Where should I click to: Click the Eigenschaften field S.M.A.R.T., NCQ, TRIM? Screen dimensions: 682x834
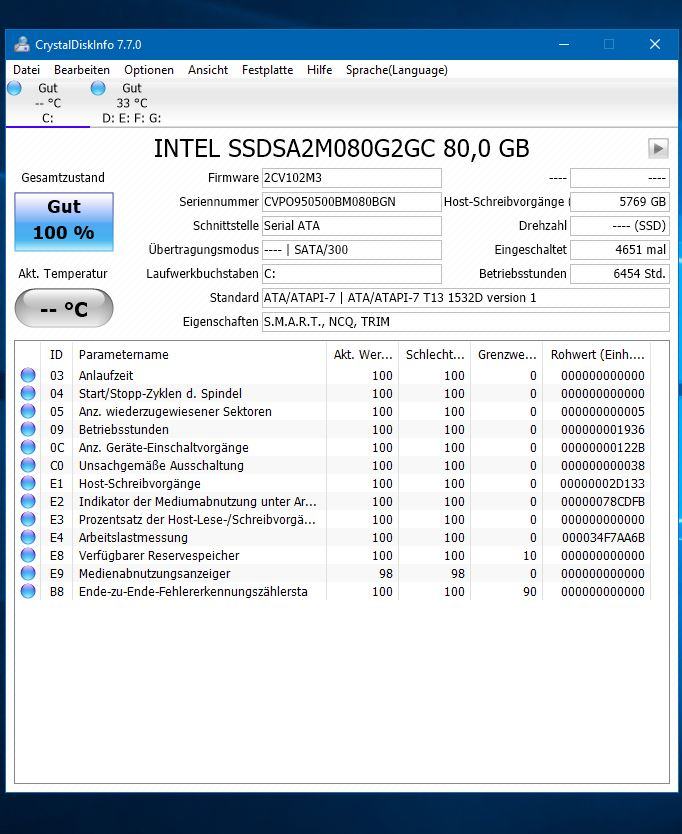click(465, 322)
